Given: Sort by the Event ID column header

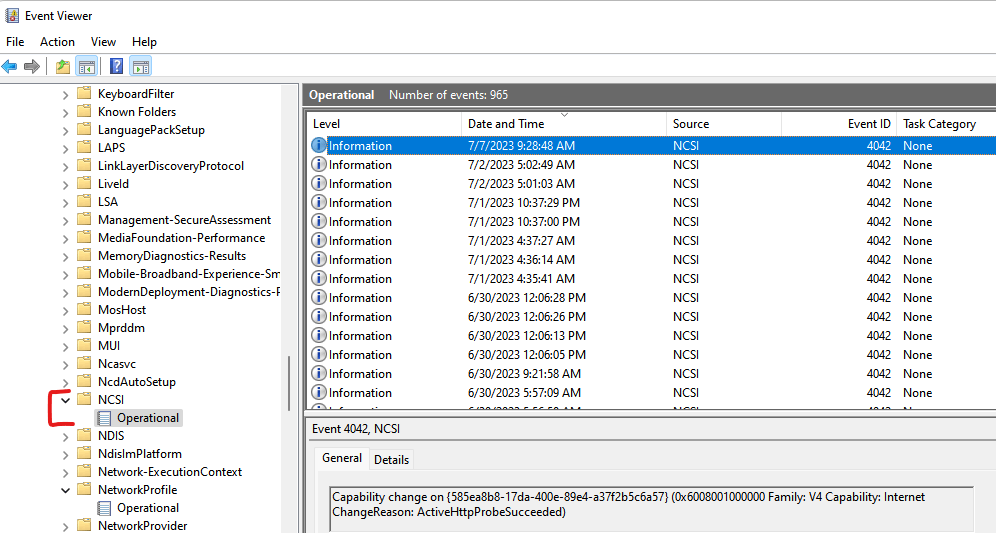Looking at the screenshot, I should 839,124.
